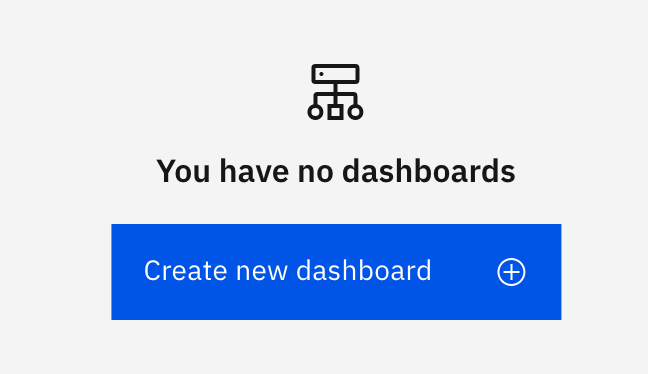Click the word 'Create' on the blue button
This screenshot has width=648, height=374.
(x=186, y=271)
